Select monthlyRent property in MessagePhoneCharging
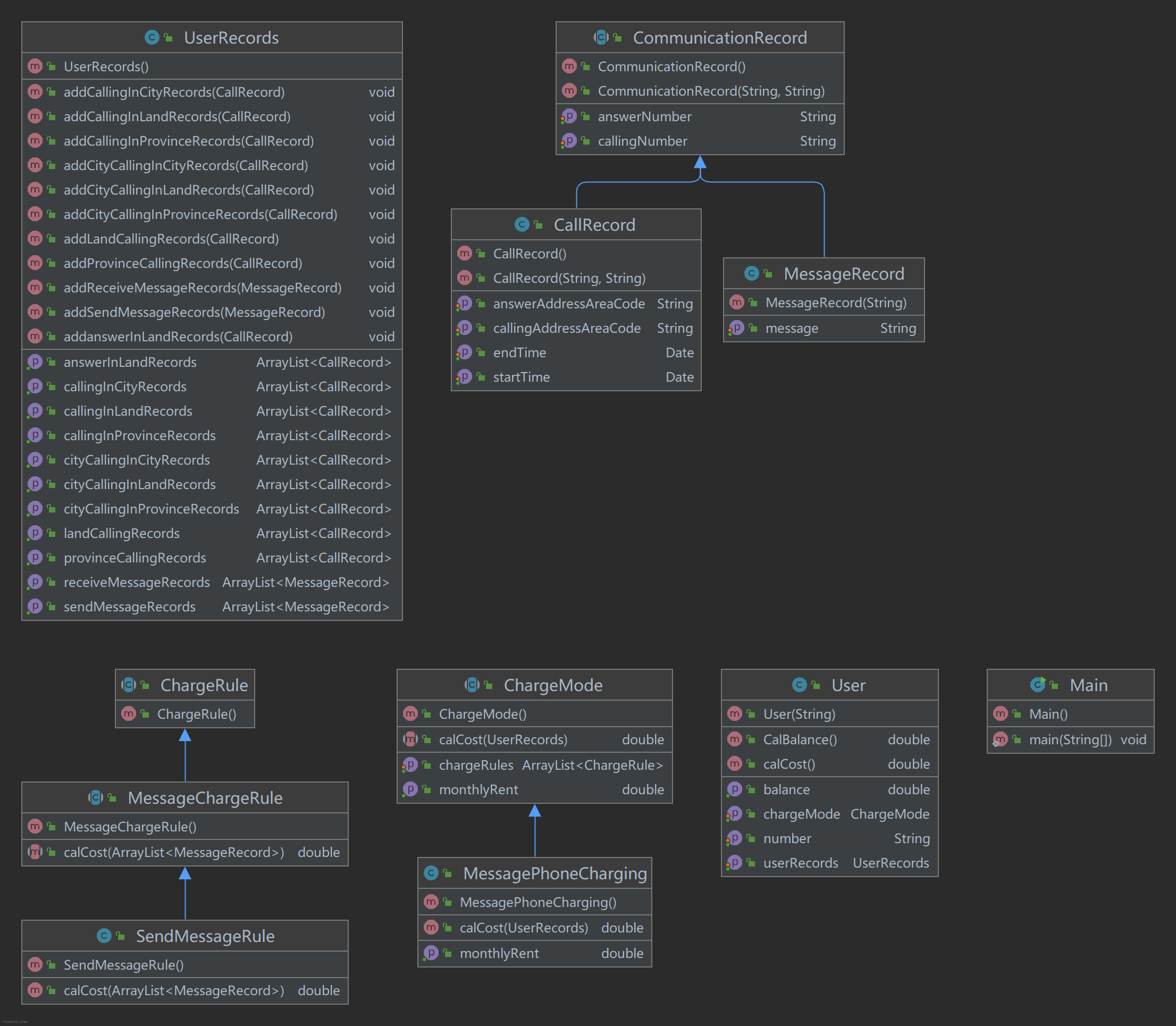Screen dimensions: 1176x1026 pos(499,953)
